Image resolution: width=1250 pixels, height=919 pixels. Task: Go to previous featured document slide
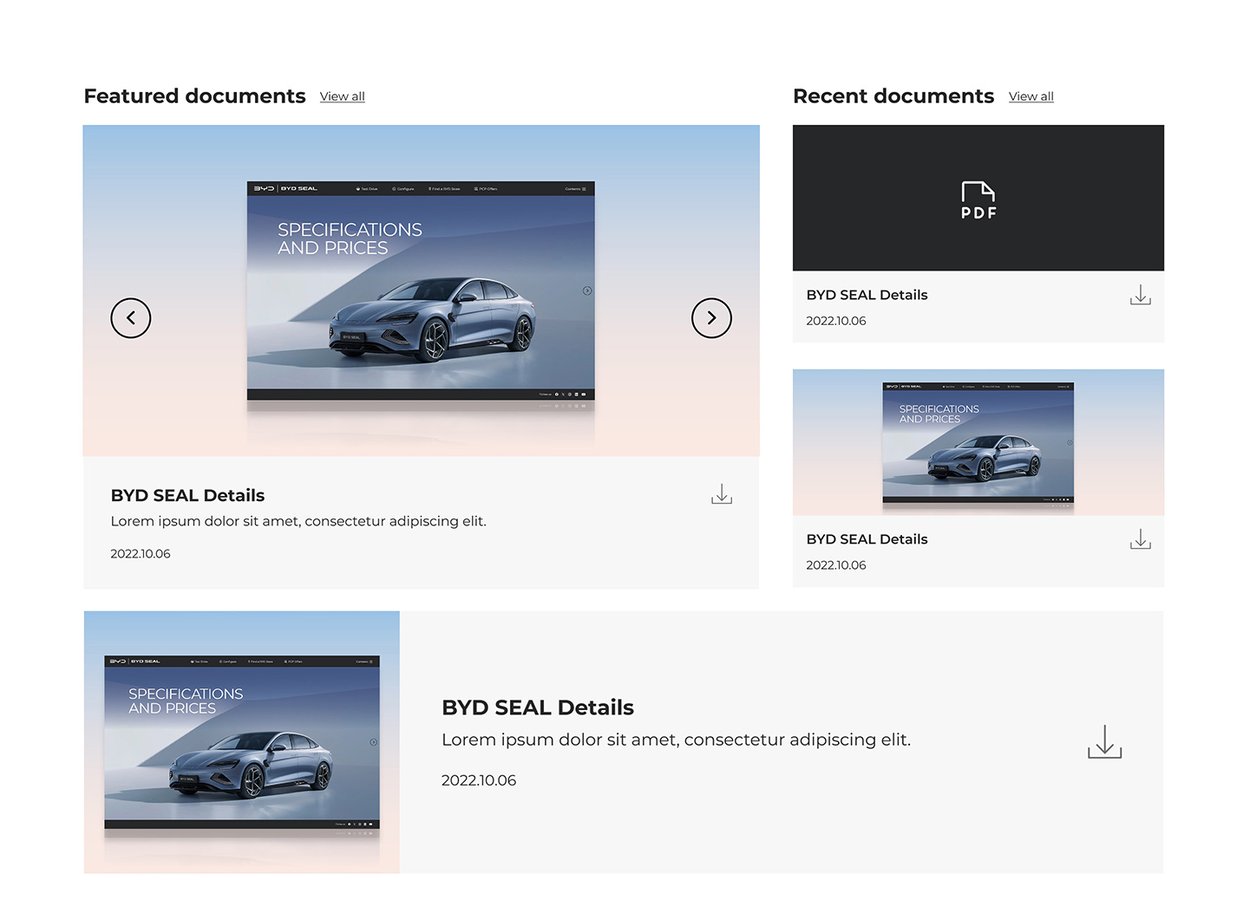click(131, 318)
